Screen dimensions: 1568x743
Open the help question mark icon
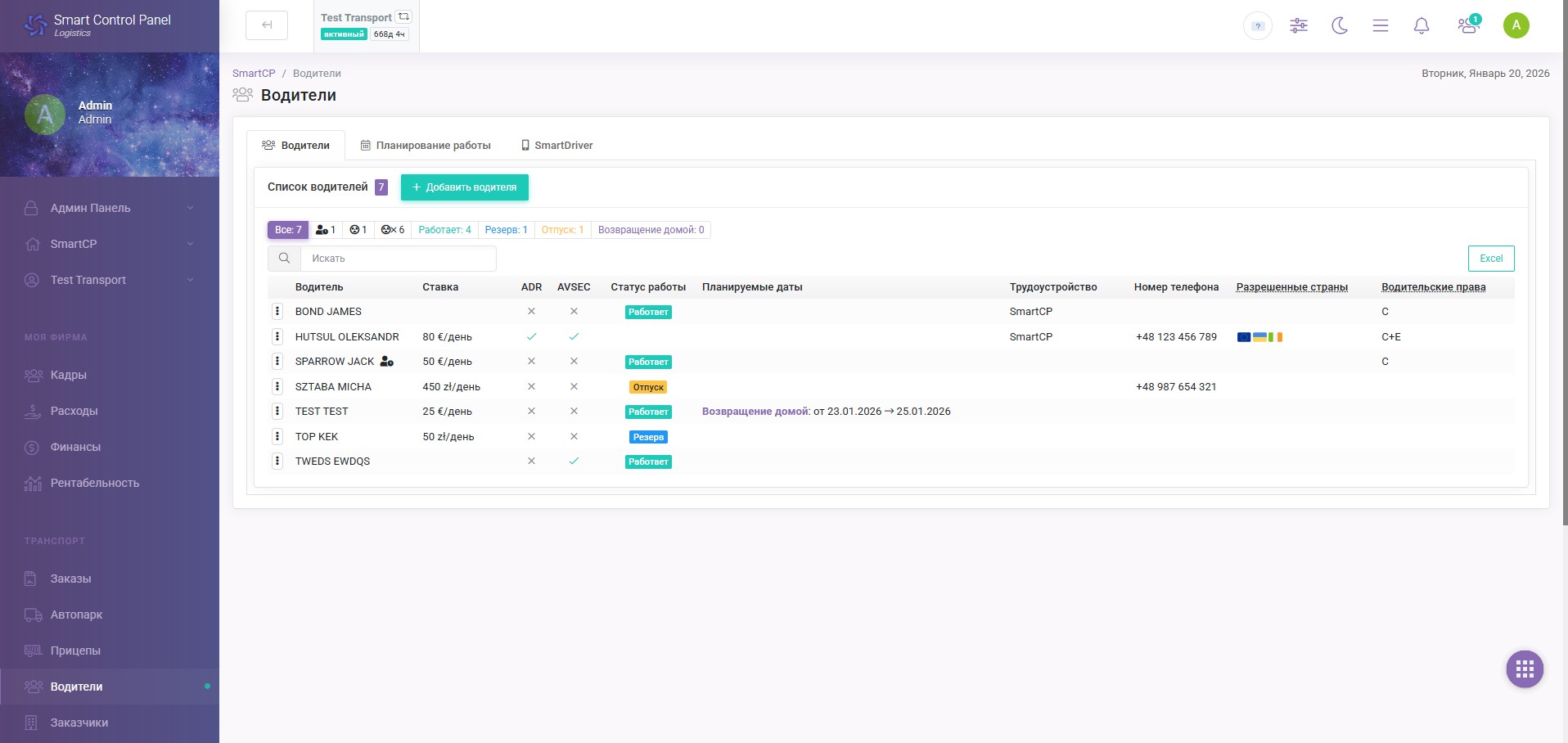point(1258,26)
